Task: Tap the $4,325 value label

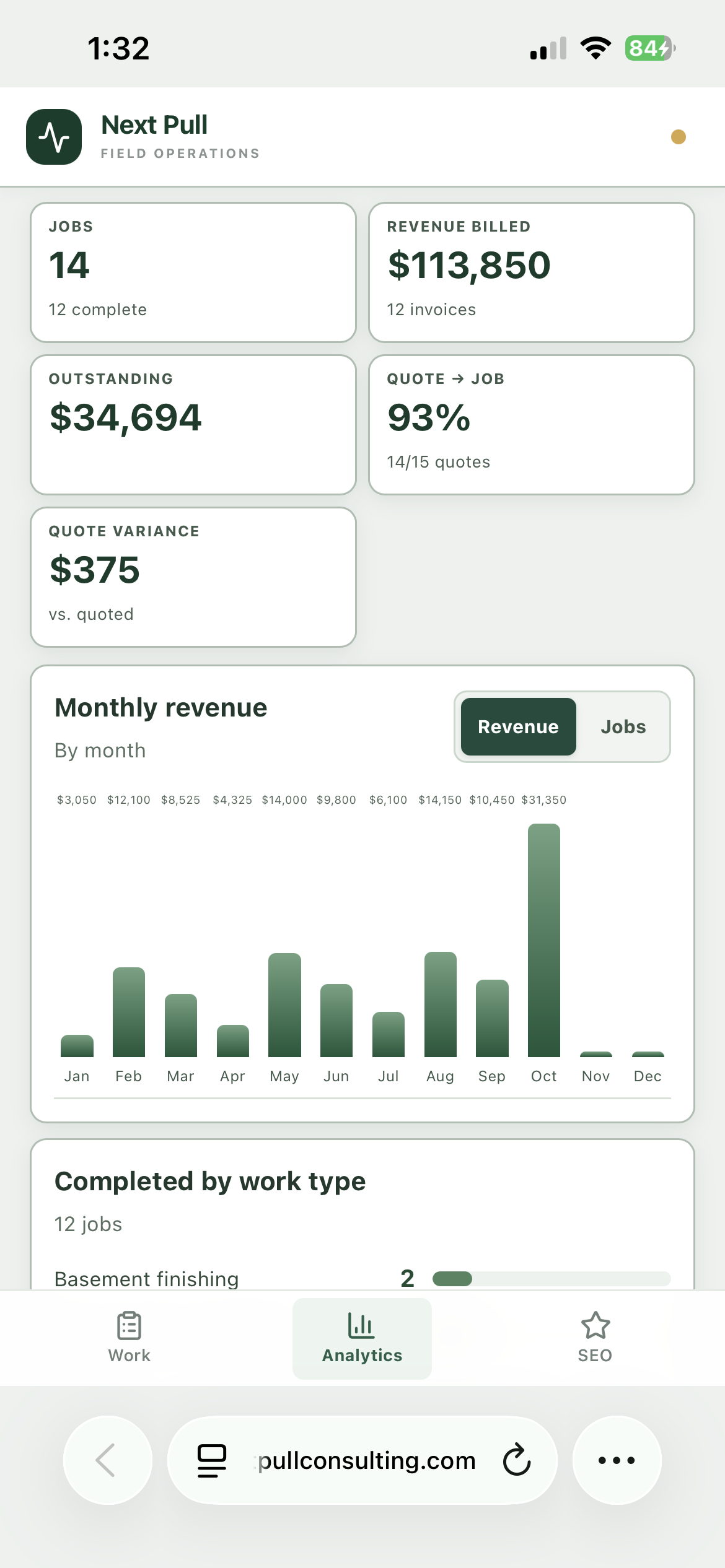Action: [x=233, y=800]
